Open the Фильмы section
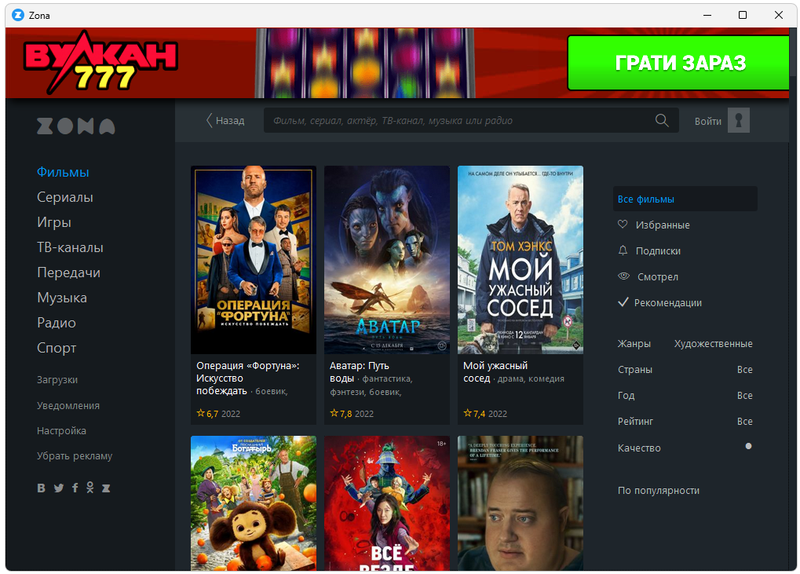 point(63,172)
